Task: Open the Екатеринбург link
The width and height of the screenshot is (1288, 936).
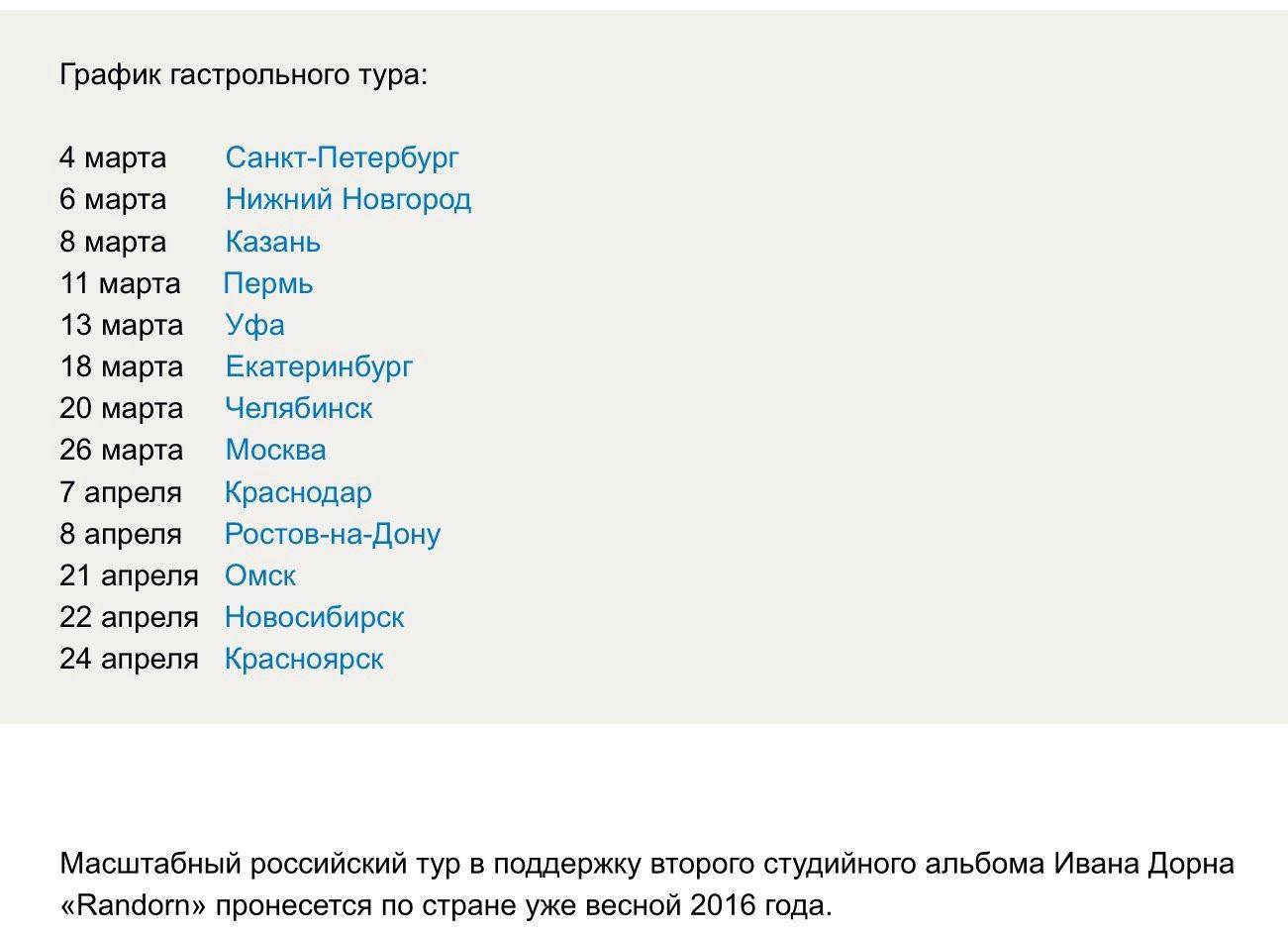Action: coord(319,366)
